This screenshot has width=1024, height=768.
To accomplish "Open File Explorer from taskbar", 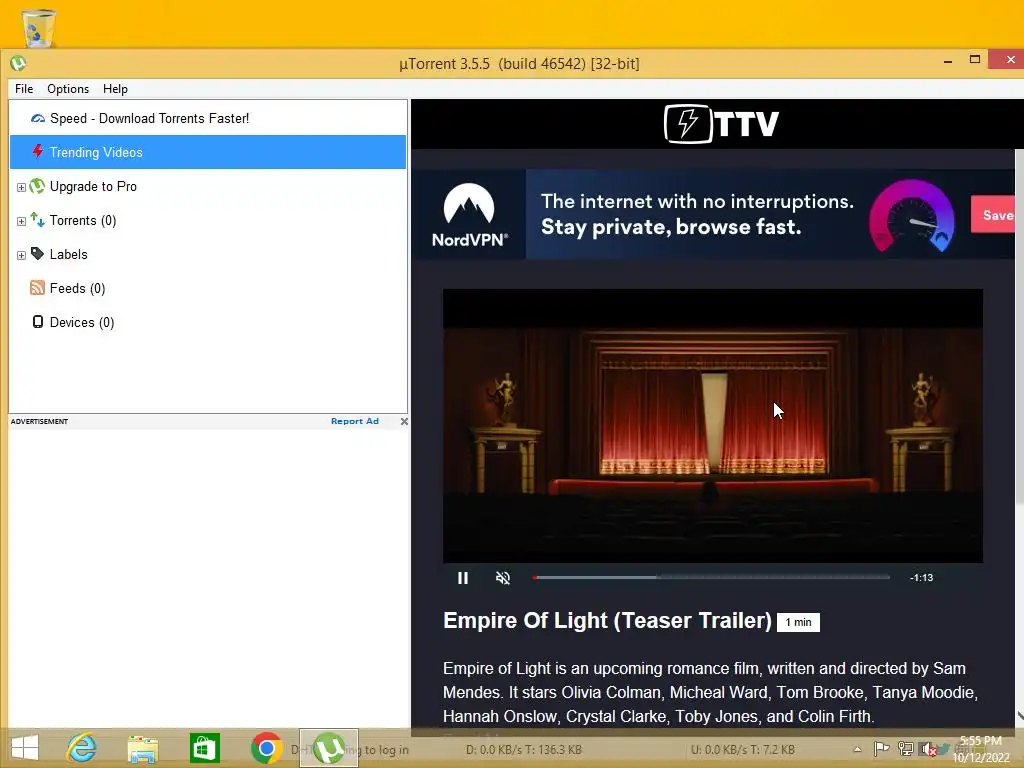I will click(x=142, y=748).
